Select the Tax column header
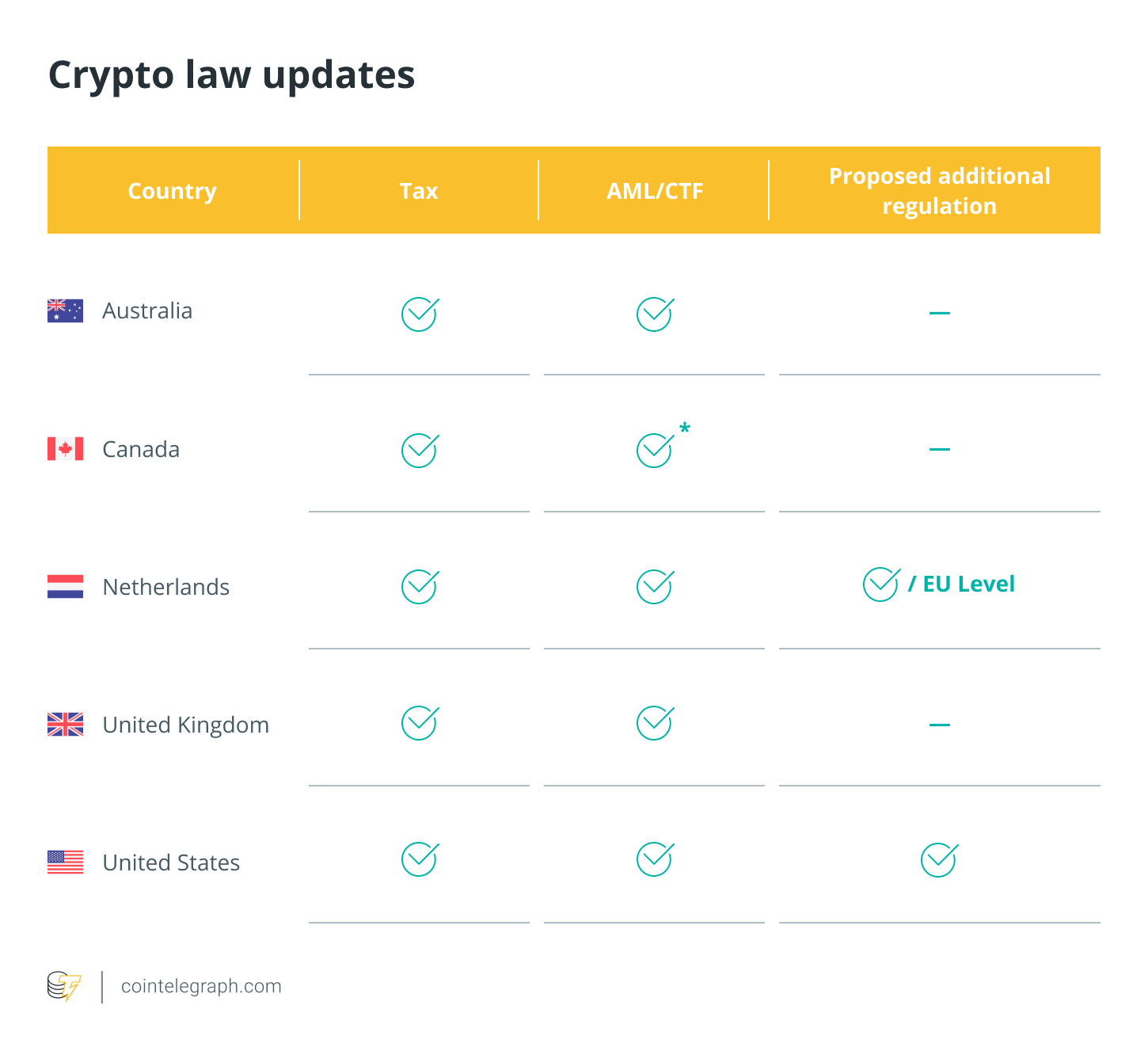Image resolution: width=1148 pixels, height=1051 pixels. pyautogui.click(x=419, y=191)
